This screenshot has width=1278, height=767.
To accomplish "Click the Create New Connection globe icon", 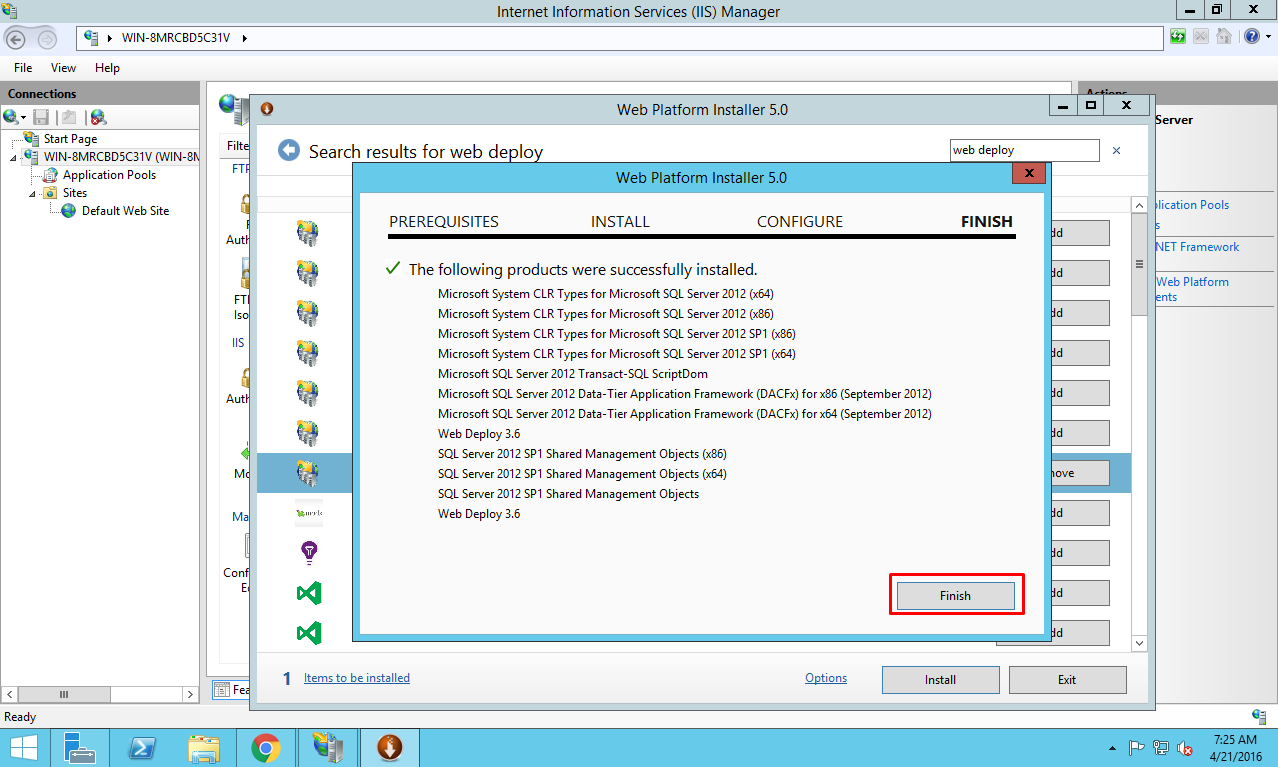I will [x=11, y=117].
